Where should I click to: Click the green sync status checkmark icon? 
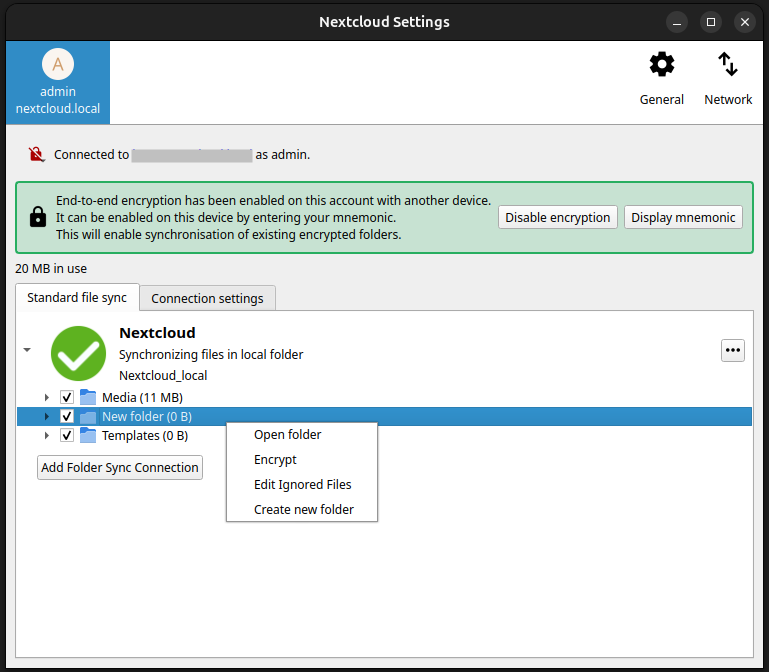(x=78, y=353)
